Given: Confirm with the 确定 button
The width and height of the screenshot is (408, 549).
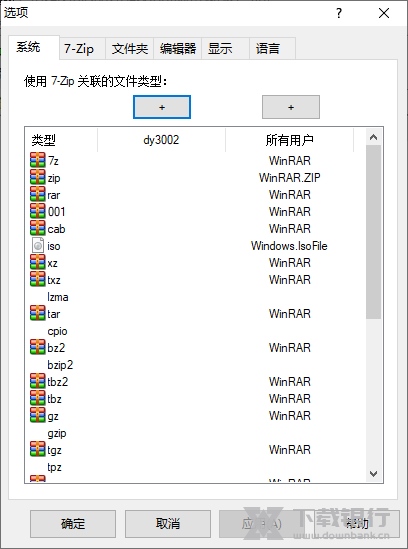Looking at the screenshot, I should tap(73, 524).
